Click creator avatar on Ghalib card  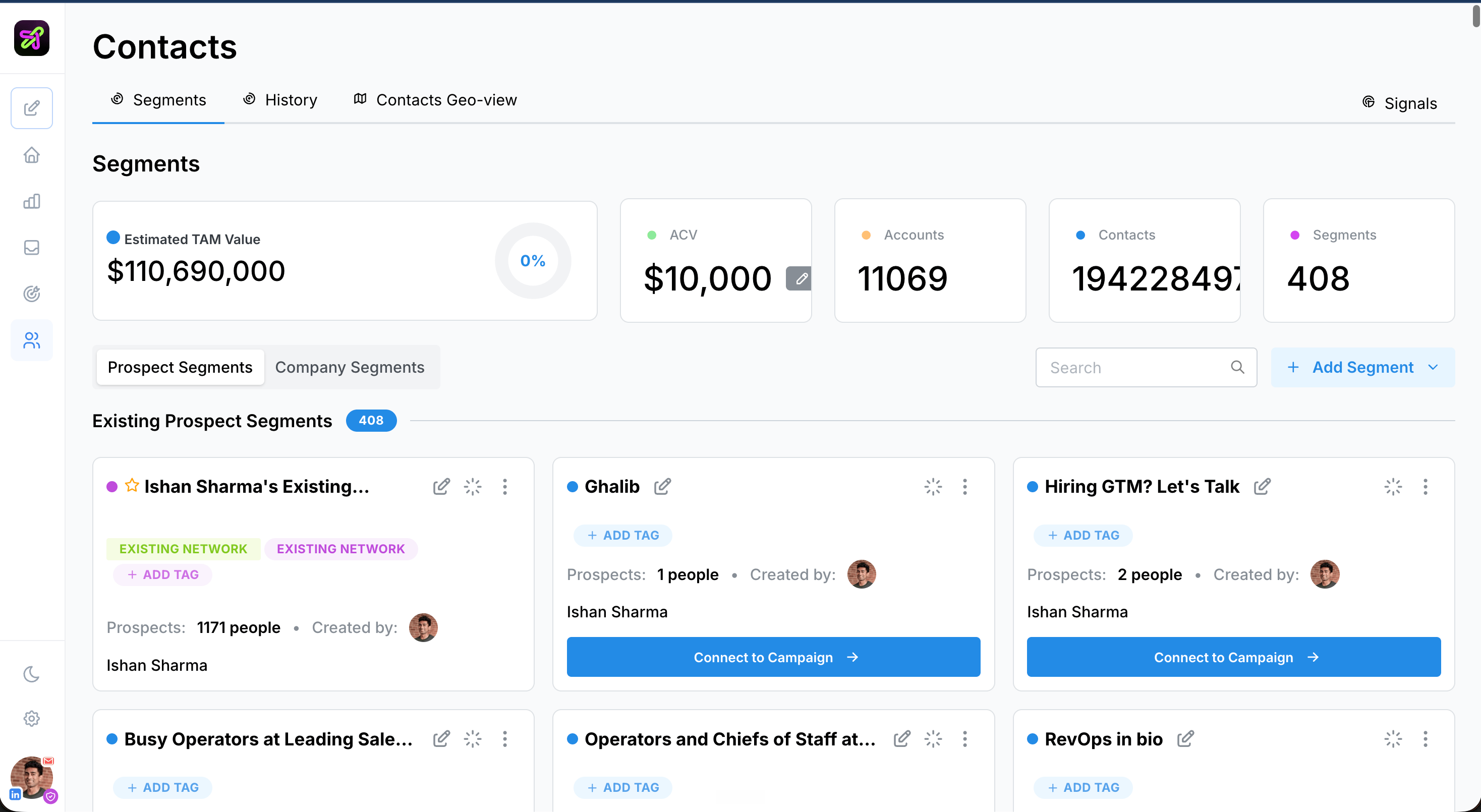point(861,574)
